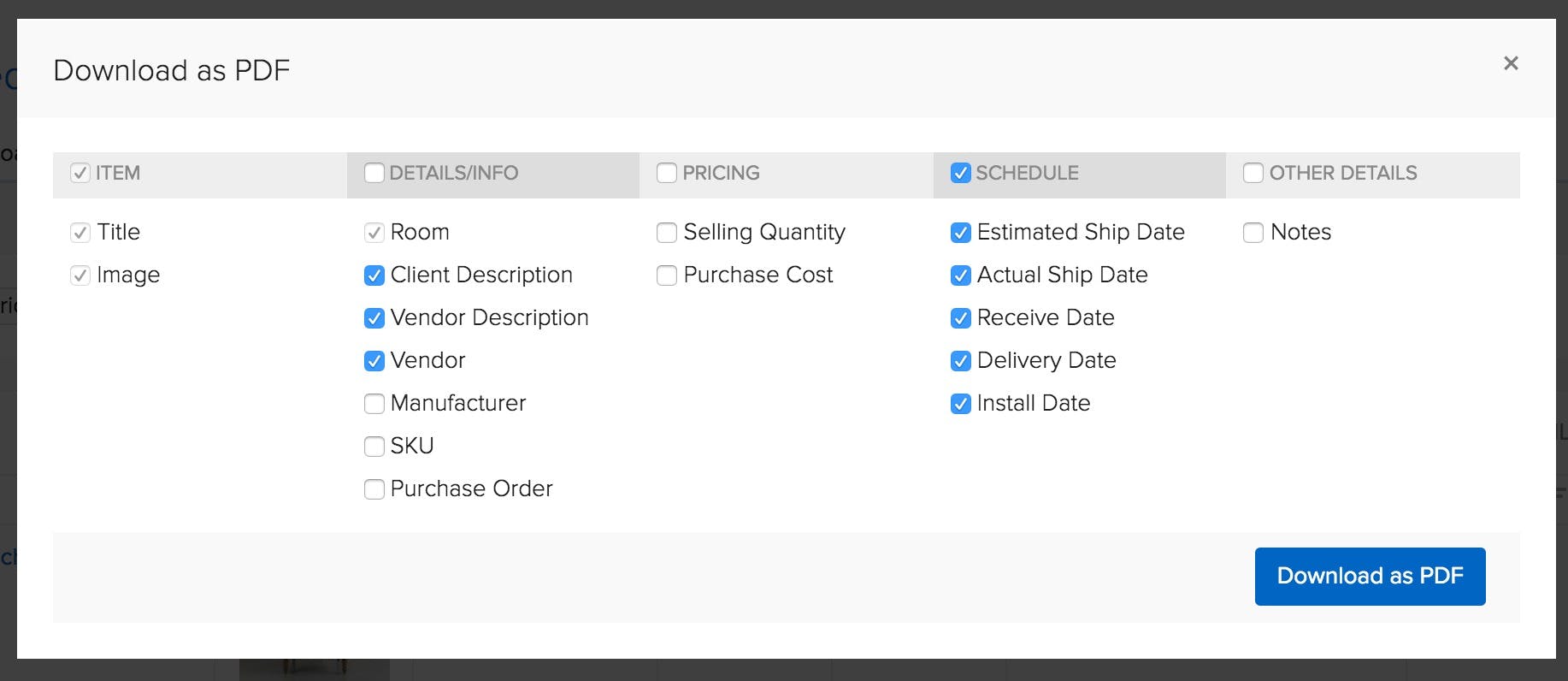Disable the Receive Date option
Image resolution: width=1568 pixels, height=681 pixels.
(959, 317)
